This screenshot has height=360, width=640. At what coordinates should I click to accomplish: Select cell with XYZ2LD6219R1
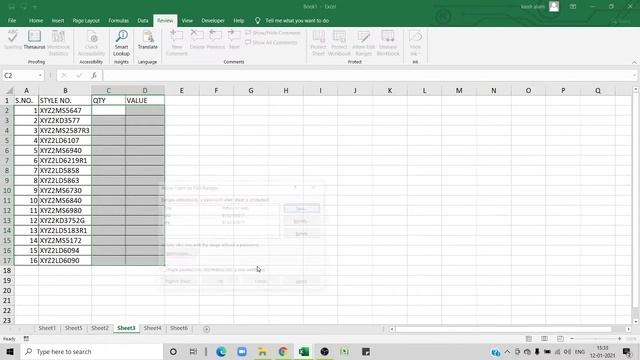65,160
